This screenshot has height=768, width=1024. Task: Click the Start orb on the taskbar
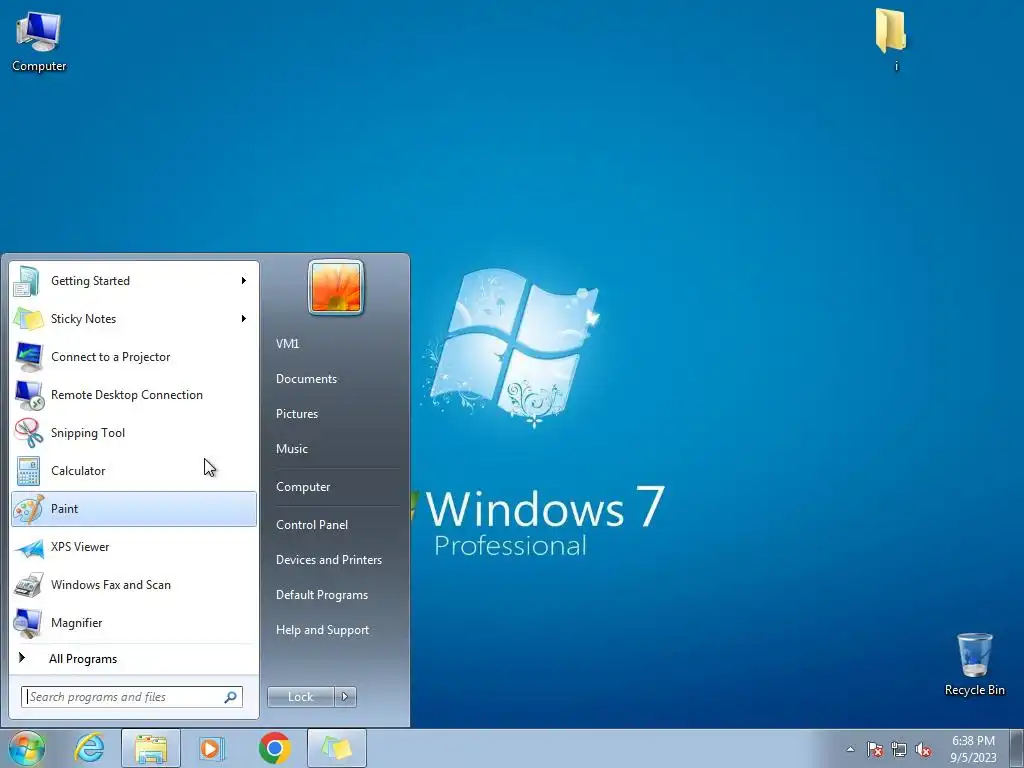click(x=27, y=748)
